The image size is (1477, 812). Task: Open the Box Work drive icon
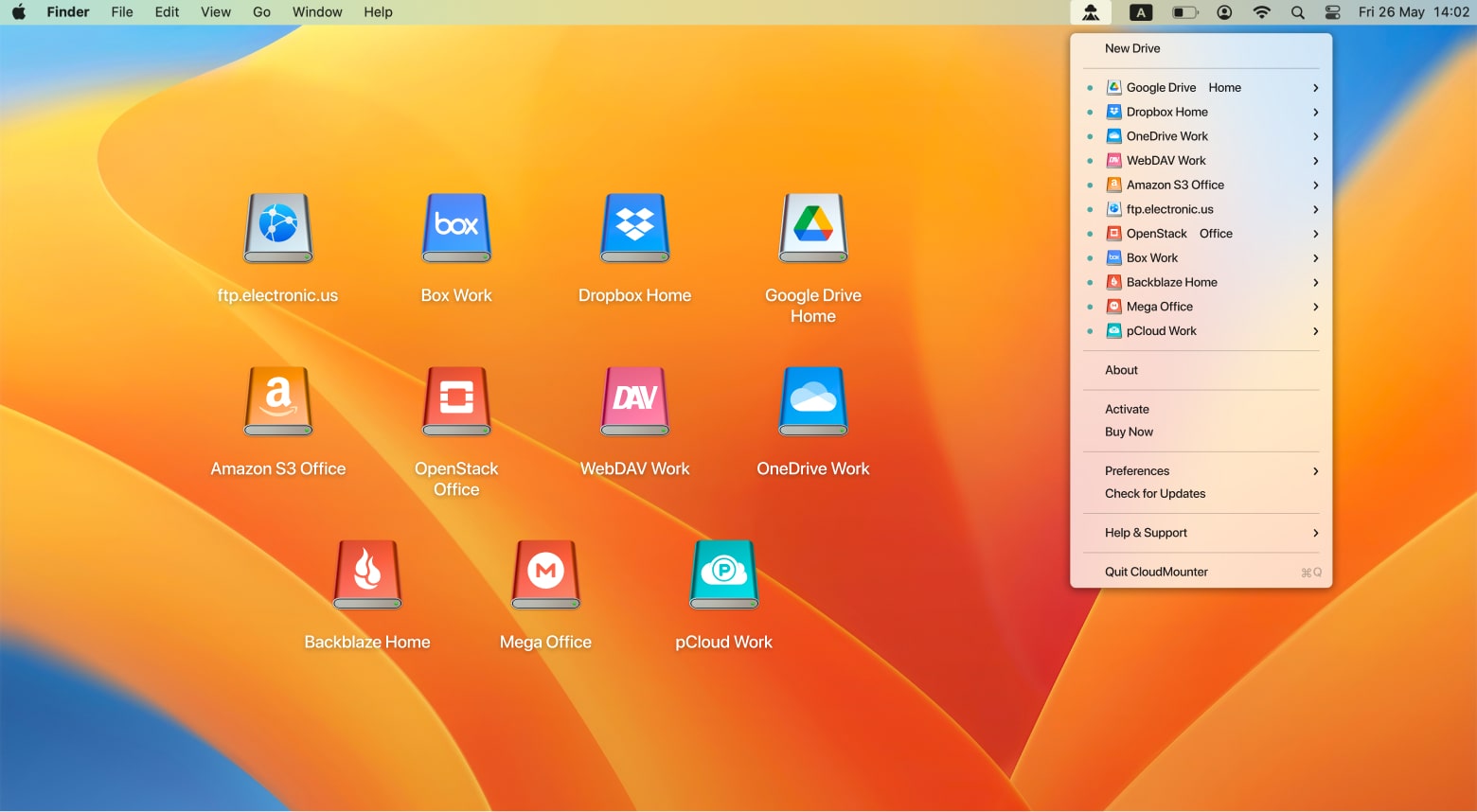456,227
